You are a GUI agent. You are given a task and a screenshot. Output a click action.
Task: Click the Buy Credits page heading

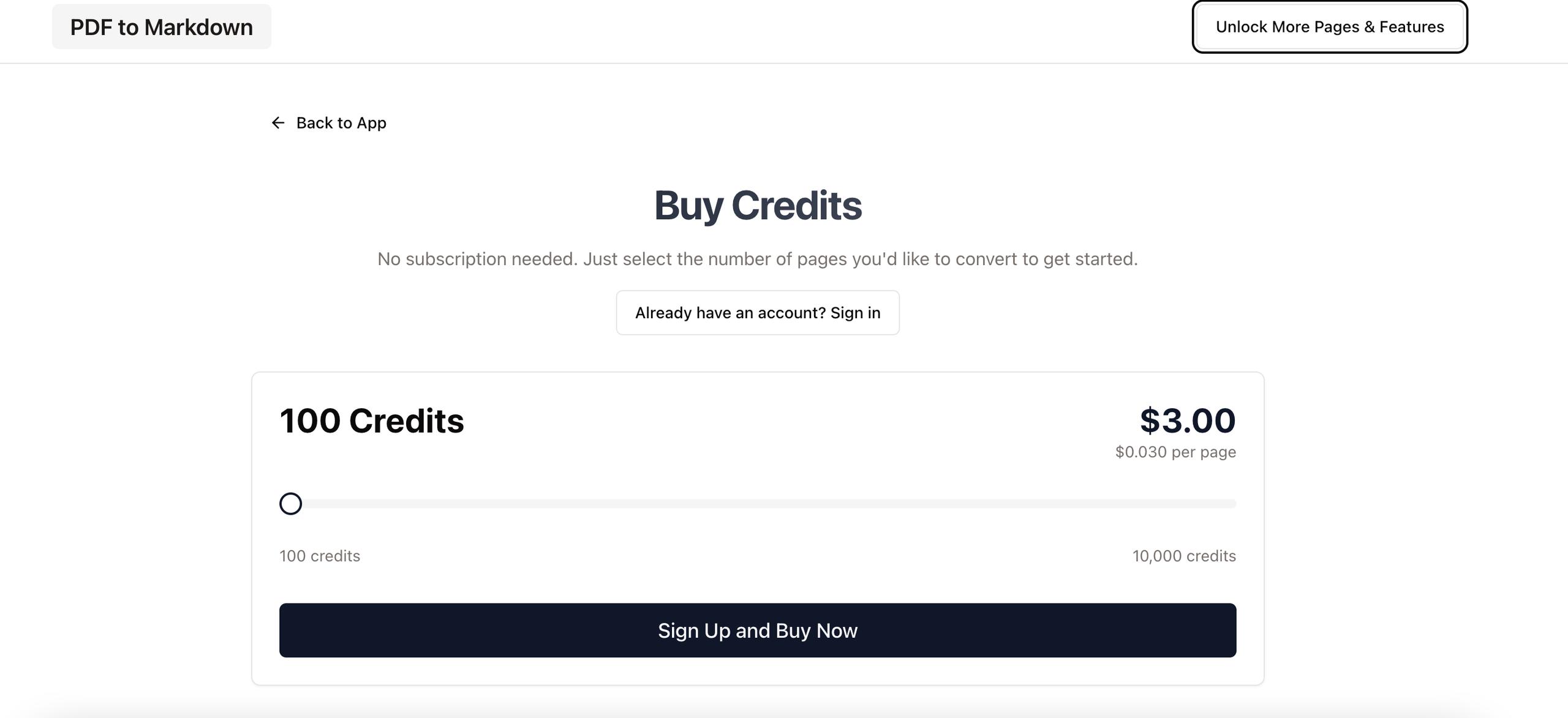pos(758,206)
